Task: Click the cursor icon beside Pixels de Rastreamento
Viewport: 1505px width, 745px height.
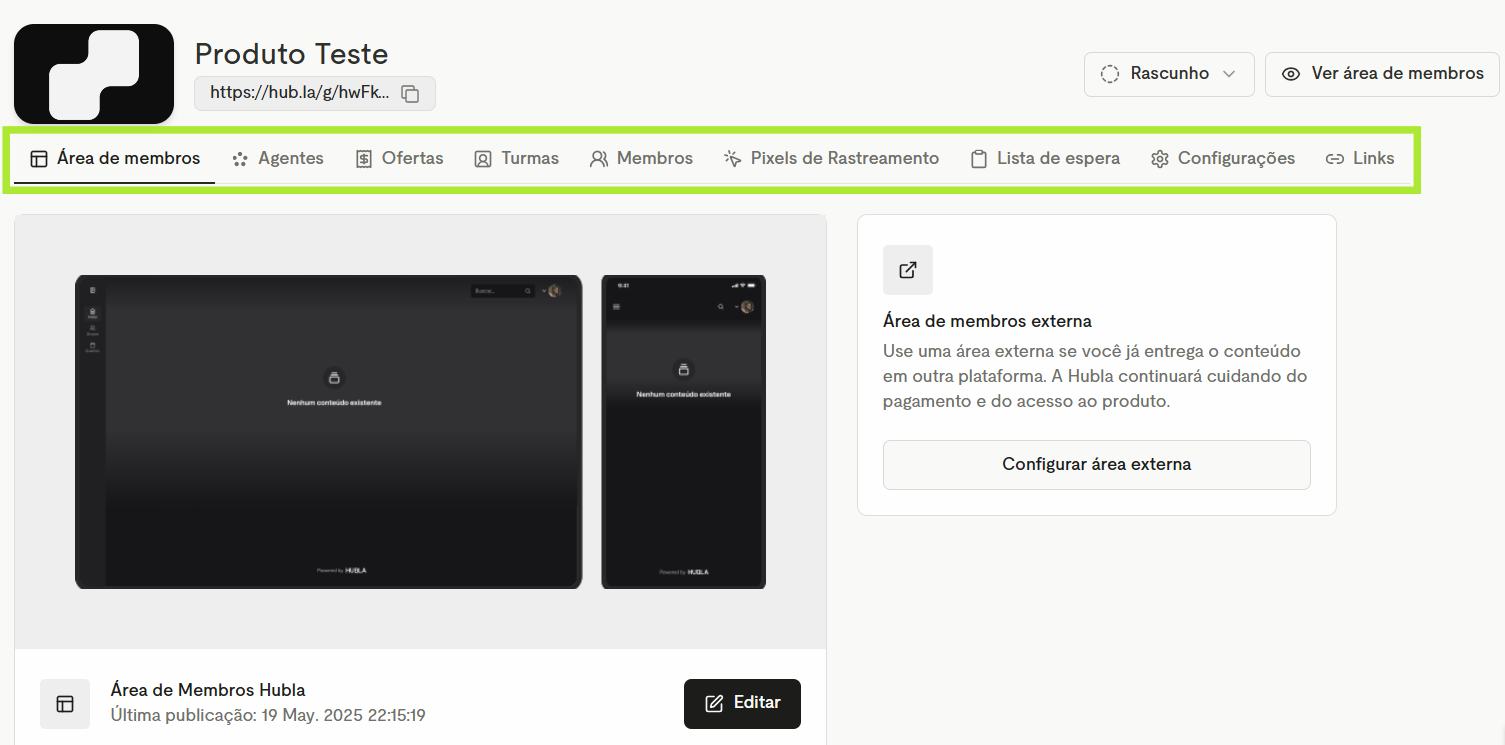Action: coord(733,159)
